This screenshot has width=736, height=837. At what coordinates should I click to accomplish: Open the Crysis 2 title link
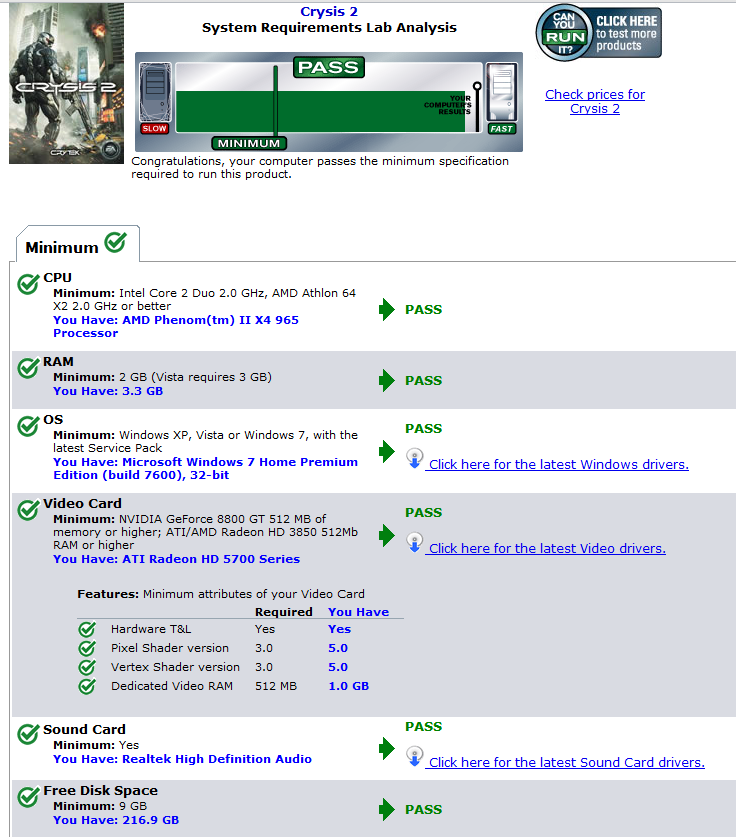[x=329, y=12]
